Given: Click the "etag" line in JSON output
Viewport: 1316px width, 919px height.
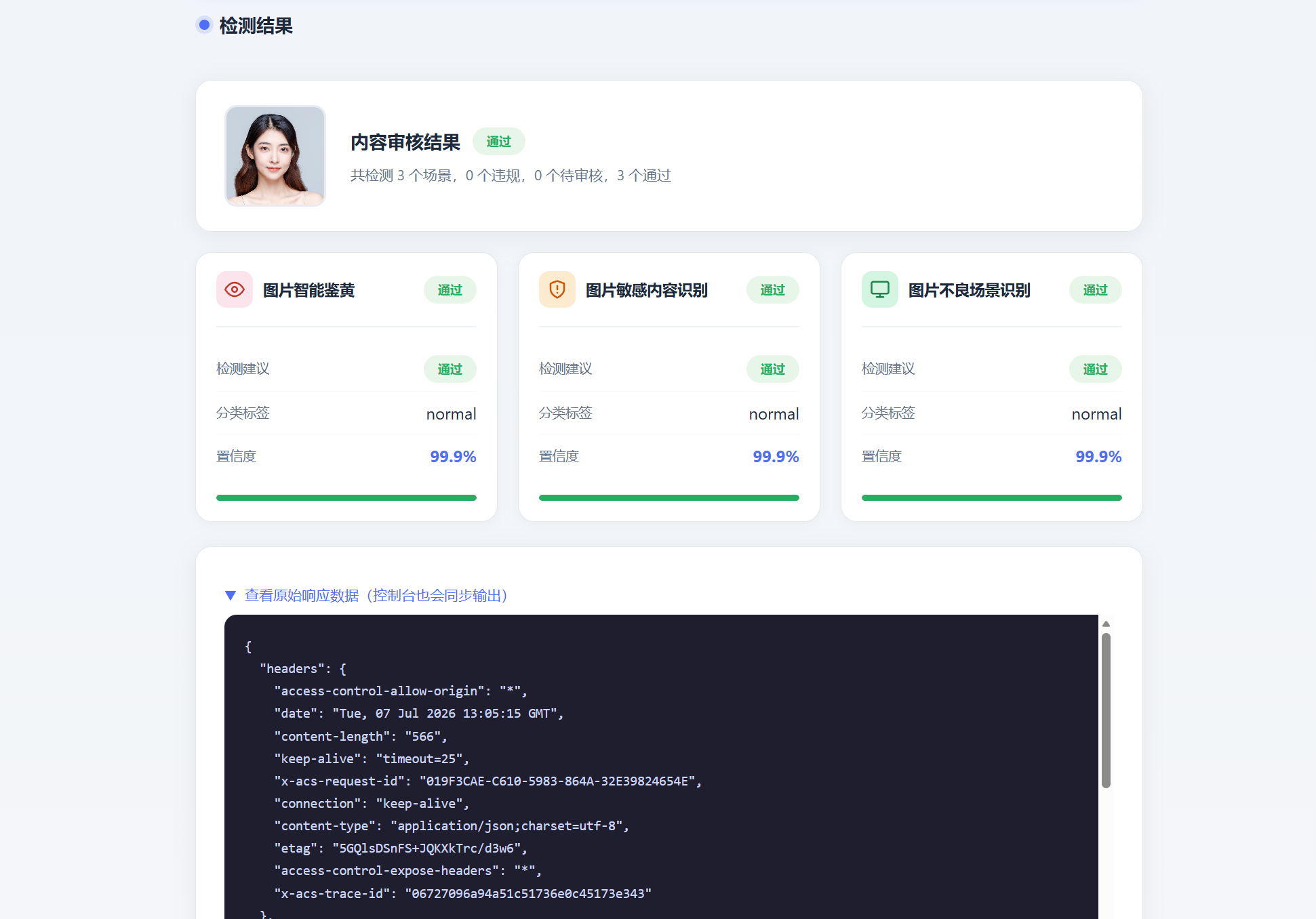Looking at the screenshot, I should point(401,849).
